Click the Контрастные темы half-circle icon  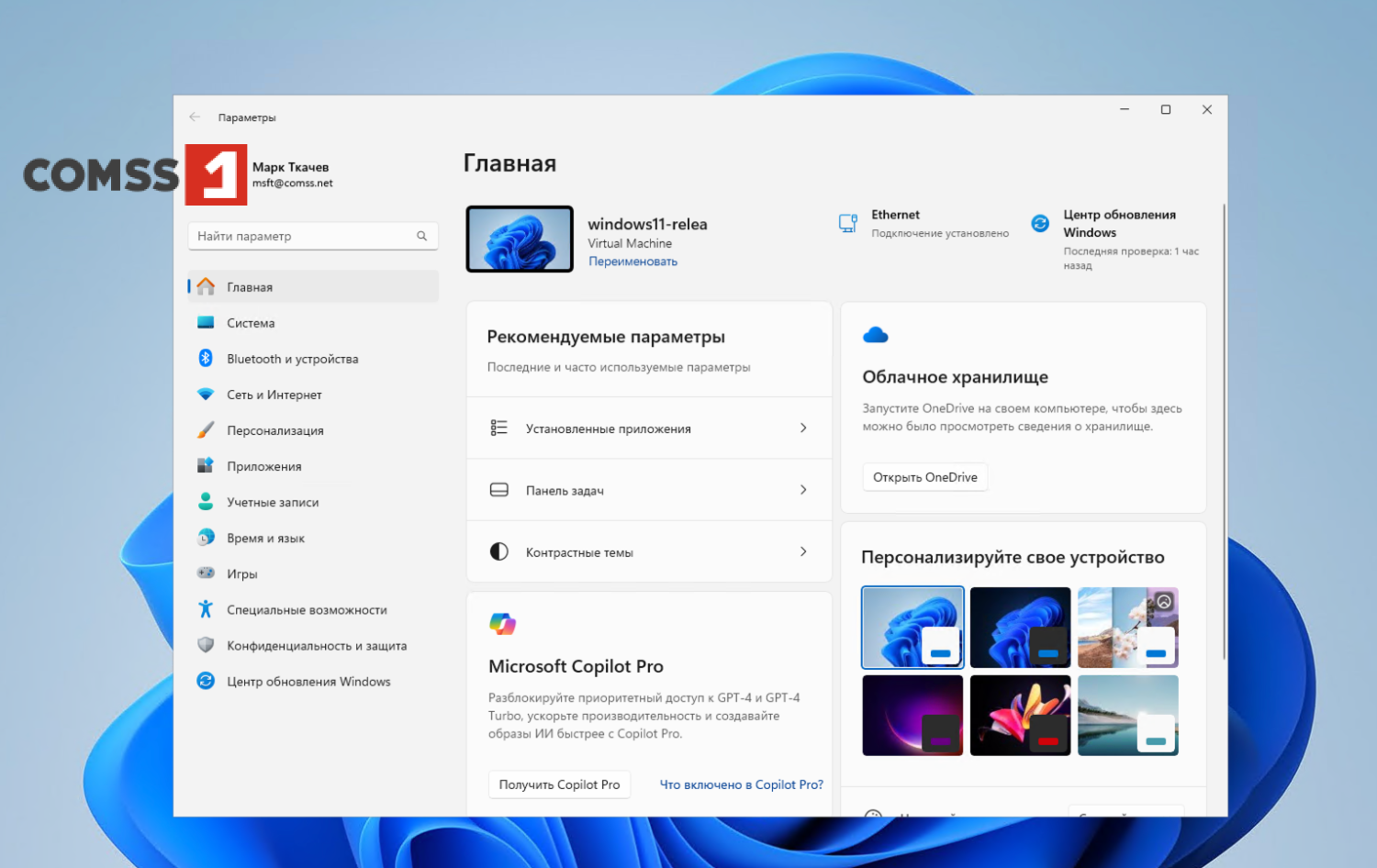(498, 551)
